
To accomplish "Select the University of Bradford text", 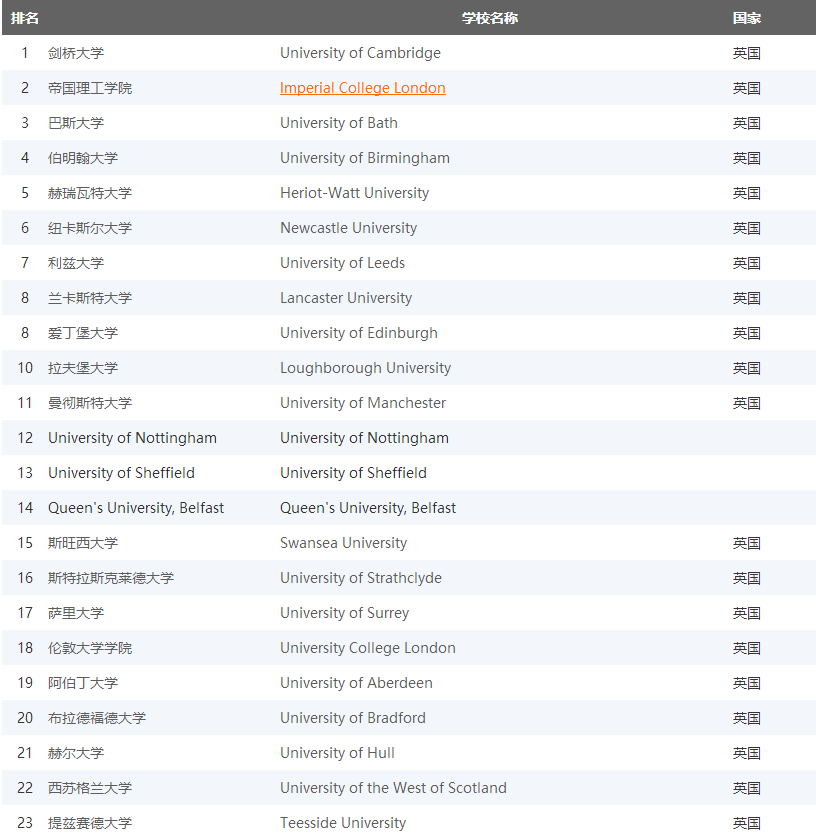I will click(x=353, y=718).
